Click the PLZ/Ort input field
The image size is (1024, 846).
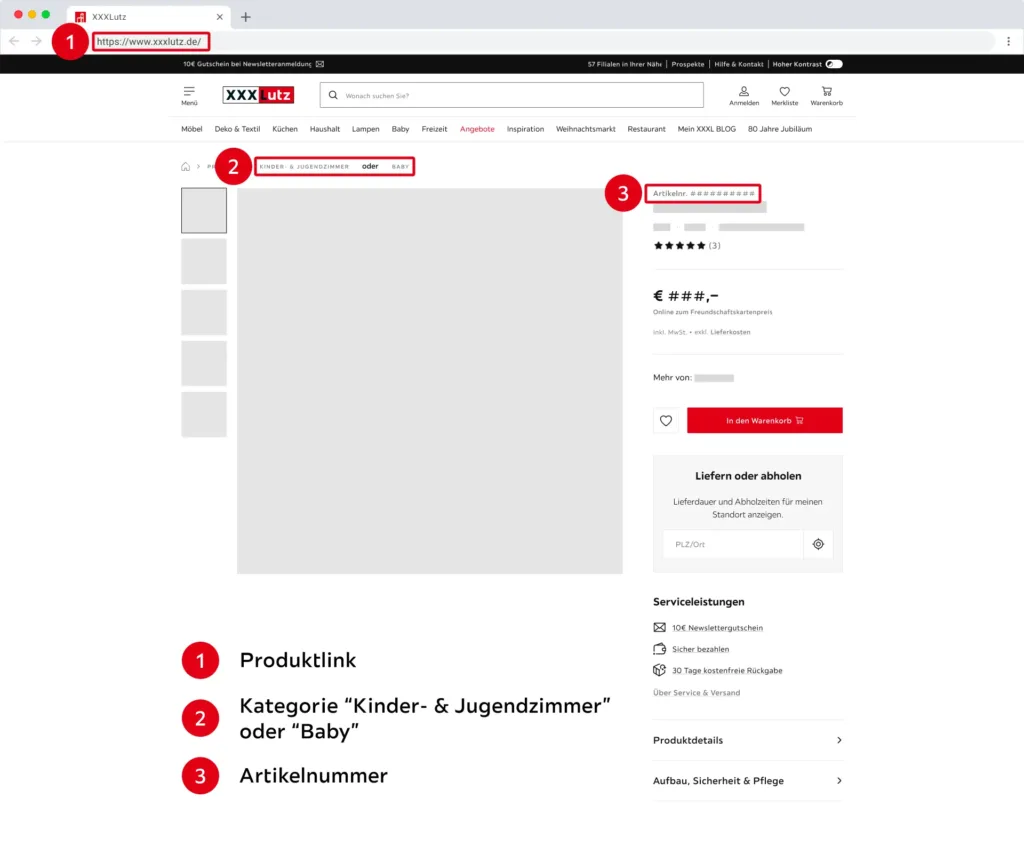(732, 544)
